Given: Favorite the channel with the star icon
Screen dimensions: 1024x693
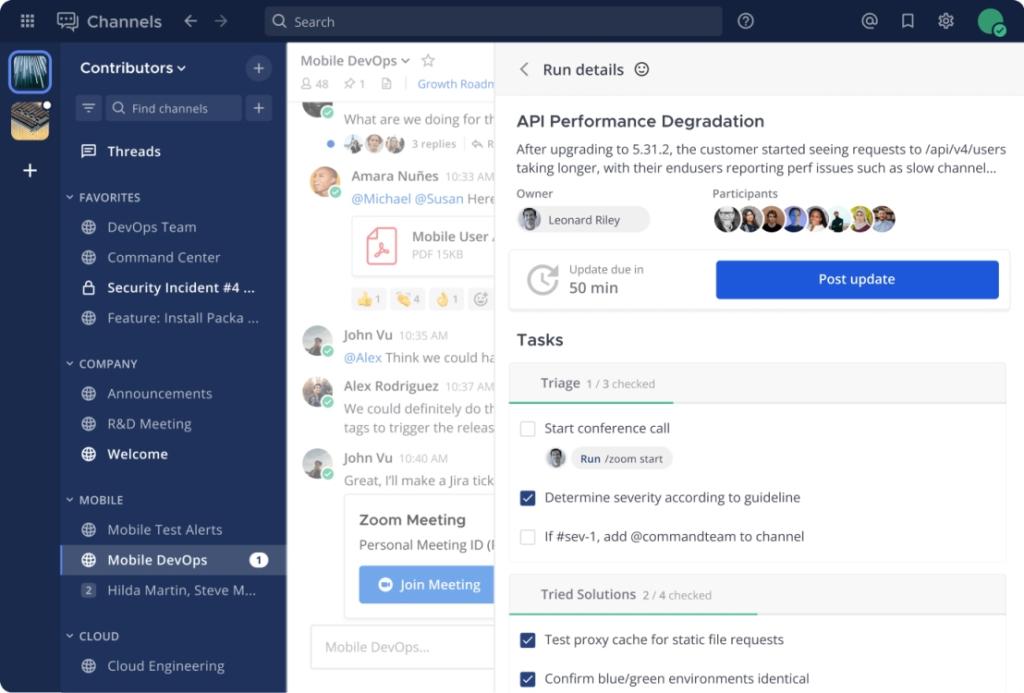Looking at the screenshot, I should point(428,61).
